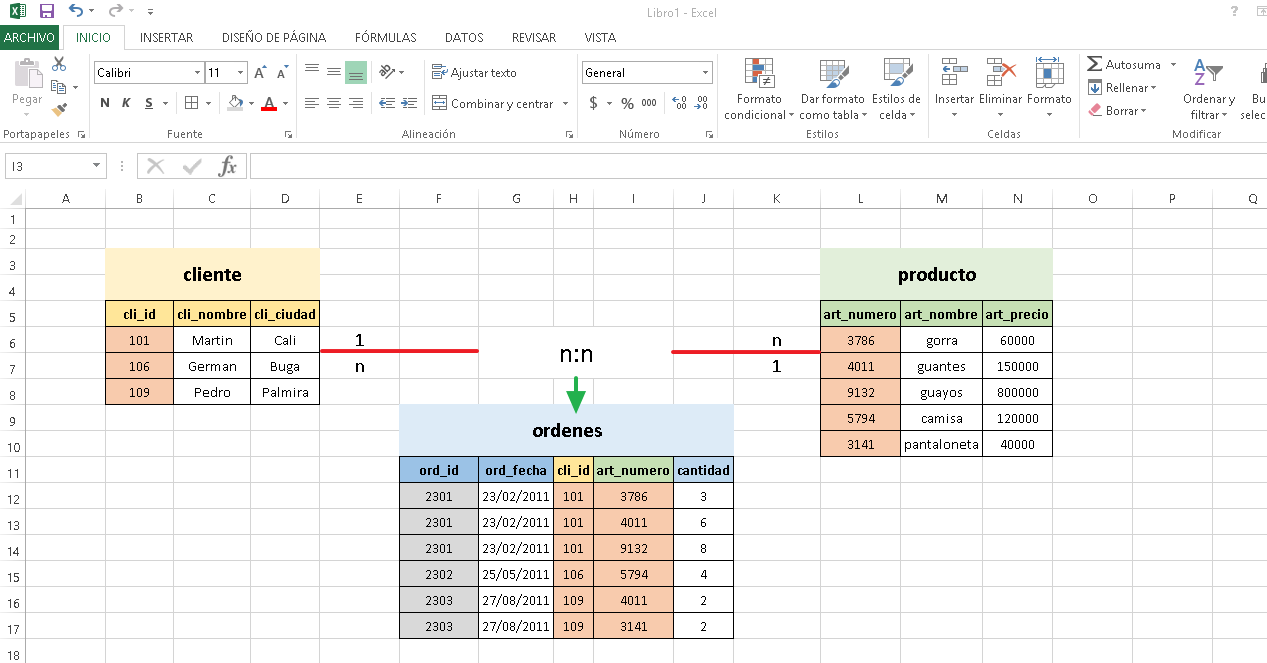This screenshot has height=663, width=1267.
Task: Apply the red font color swatch
Action: tap(268, 103)
